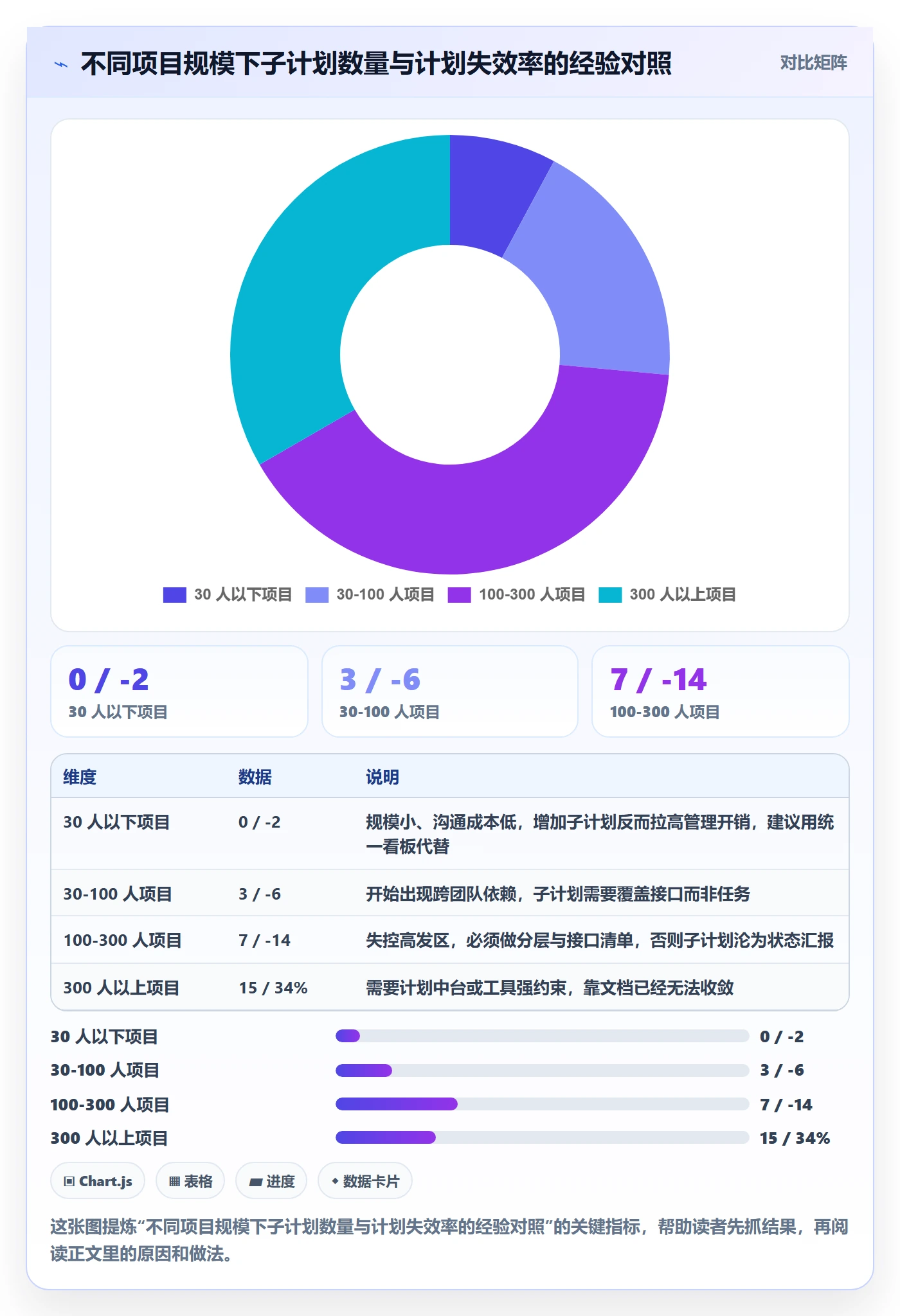The height and width of the screenshot is (1316, 900).
Task: Select the 0 / -2 data card
Action: point(179,691)
